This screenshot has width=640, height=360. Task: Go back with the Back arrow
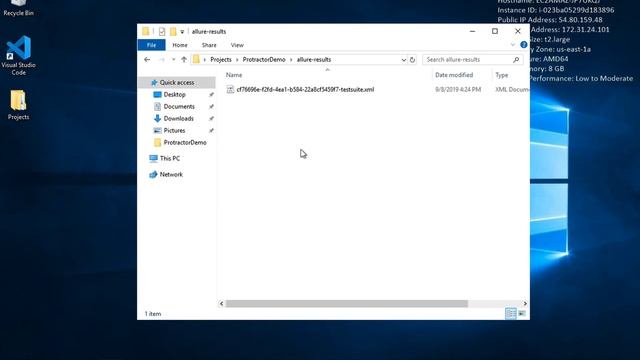pos(147,60)
